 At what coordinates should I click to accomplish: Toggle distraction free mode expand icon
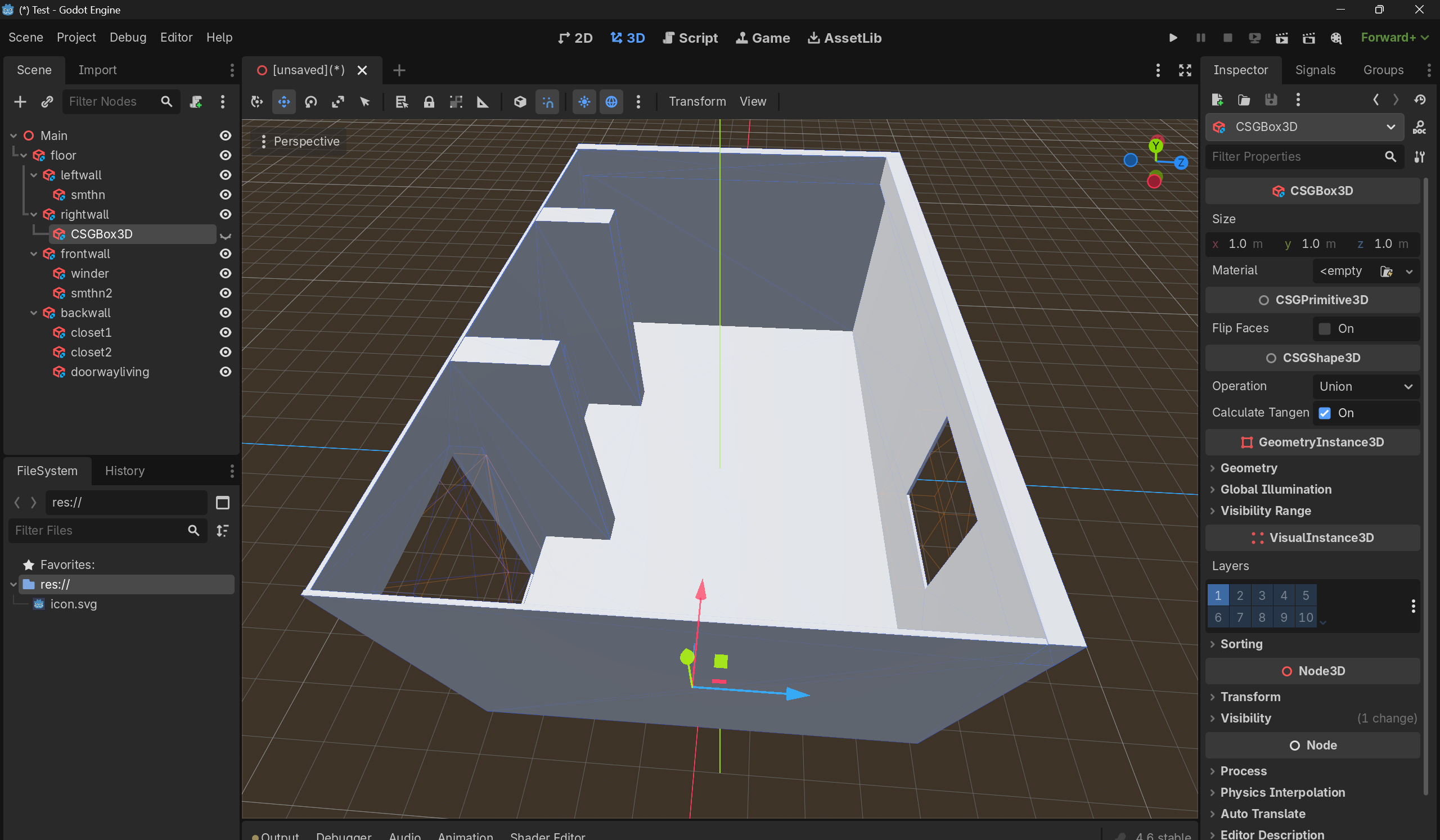[x=1185, y=70]
